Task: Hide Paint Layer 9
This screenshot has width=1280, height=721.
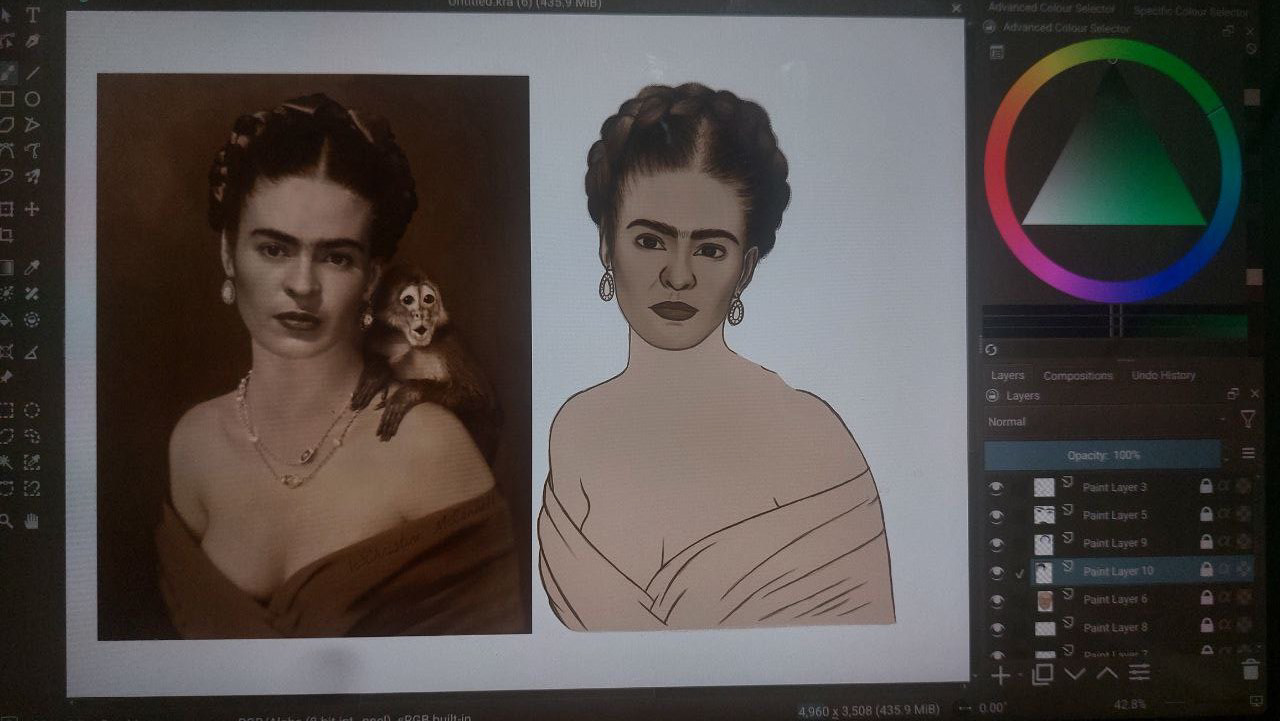Action: [x=996, y=543]
